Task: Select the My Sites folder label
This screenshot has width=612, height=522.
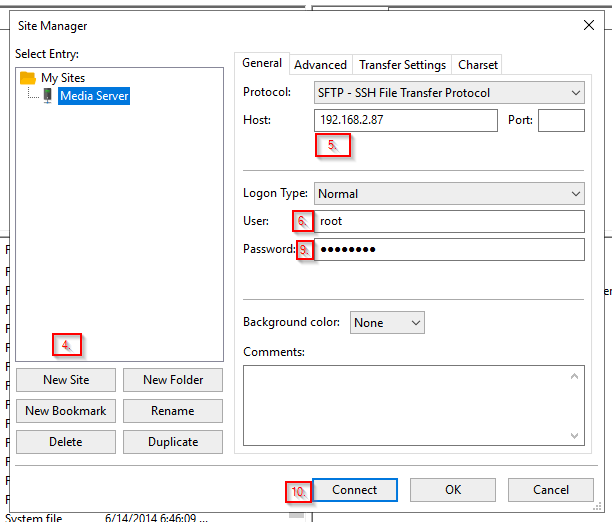Action: [x=63, y=78]
